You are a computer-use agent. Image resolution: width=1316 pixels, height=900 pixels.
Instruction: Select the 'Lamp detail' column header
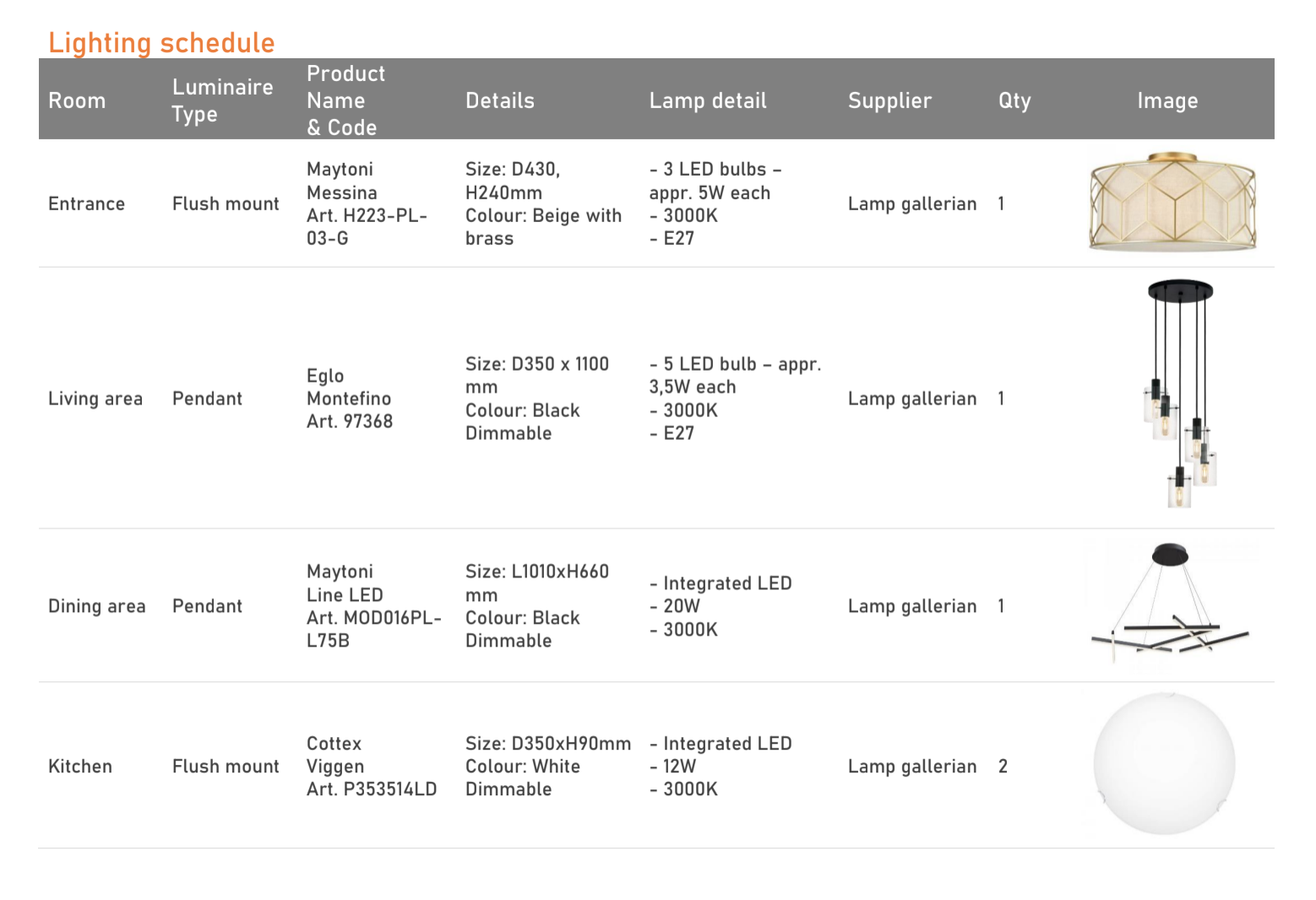point(708,100)
